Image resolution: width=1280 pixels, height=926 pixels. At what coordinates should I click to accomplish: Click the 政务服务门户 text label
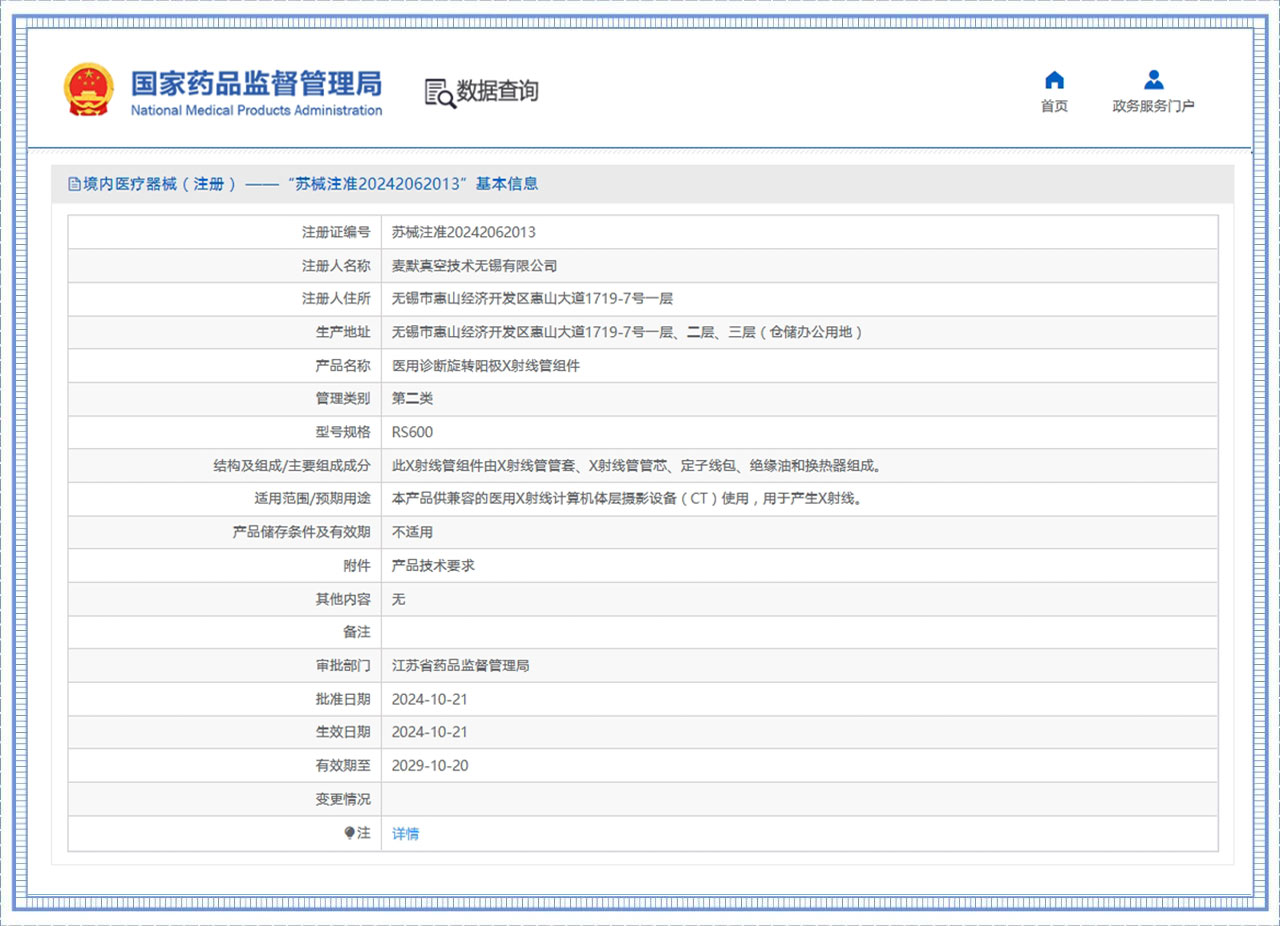coord(1154,106)
